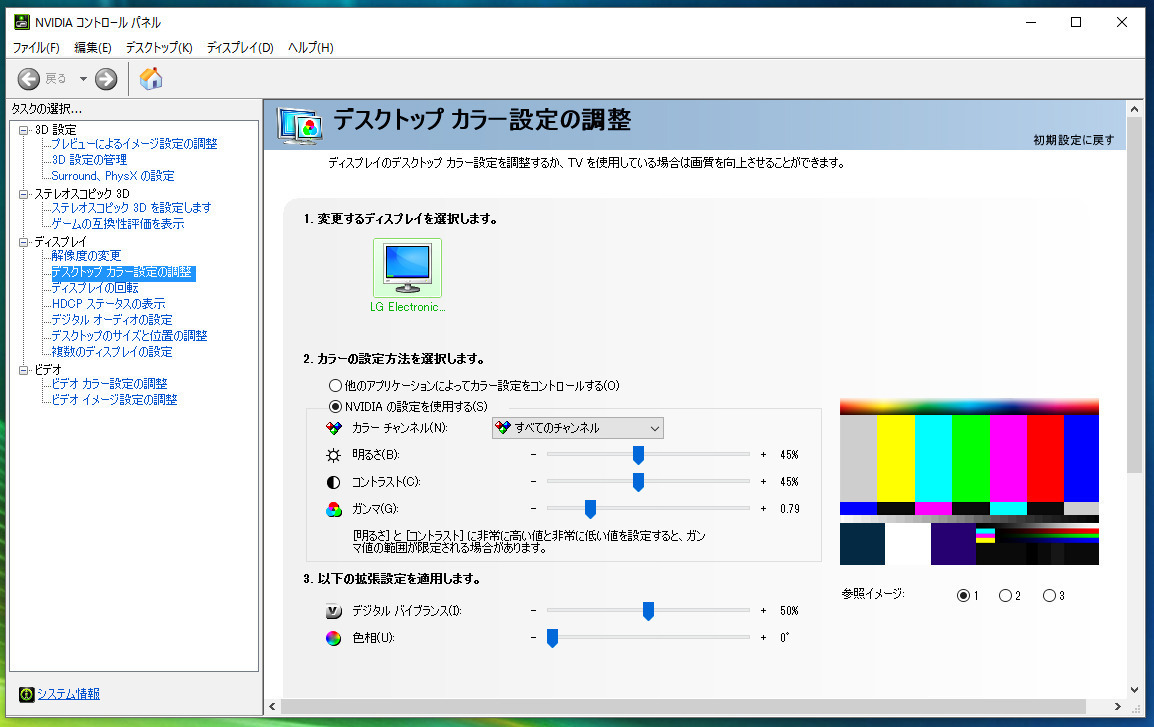1154x727 pixels.
Task: Decrease hue with the minus button
Action: [534, 637]
